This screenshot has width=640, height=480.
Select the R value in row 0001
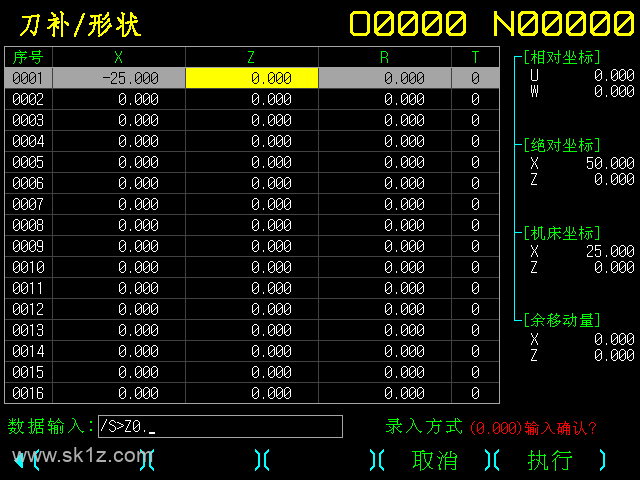(x=385, y=78)
